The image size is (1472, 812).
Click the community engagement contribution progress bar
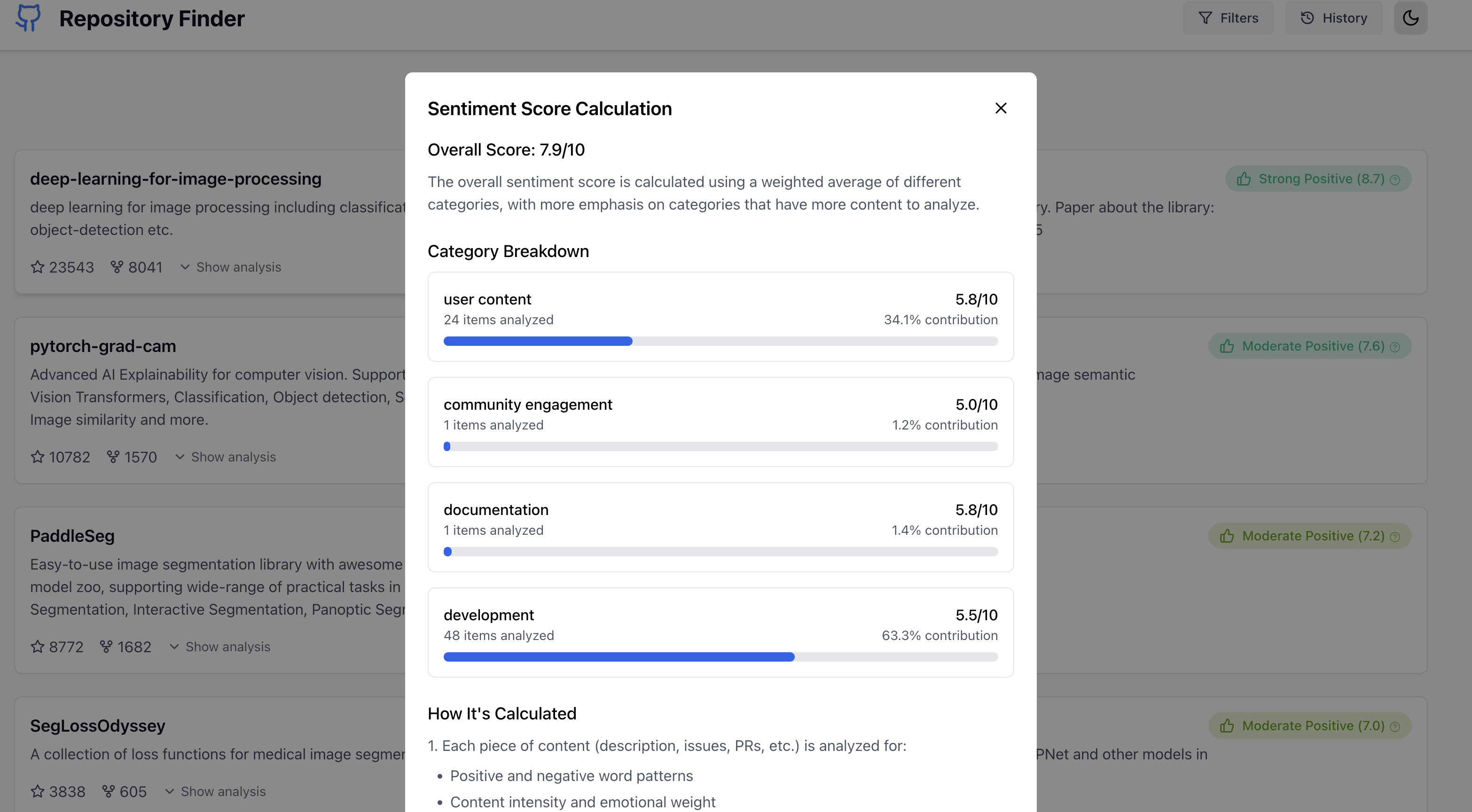tap(720, 446)
